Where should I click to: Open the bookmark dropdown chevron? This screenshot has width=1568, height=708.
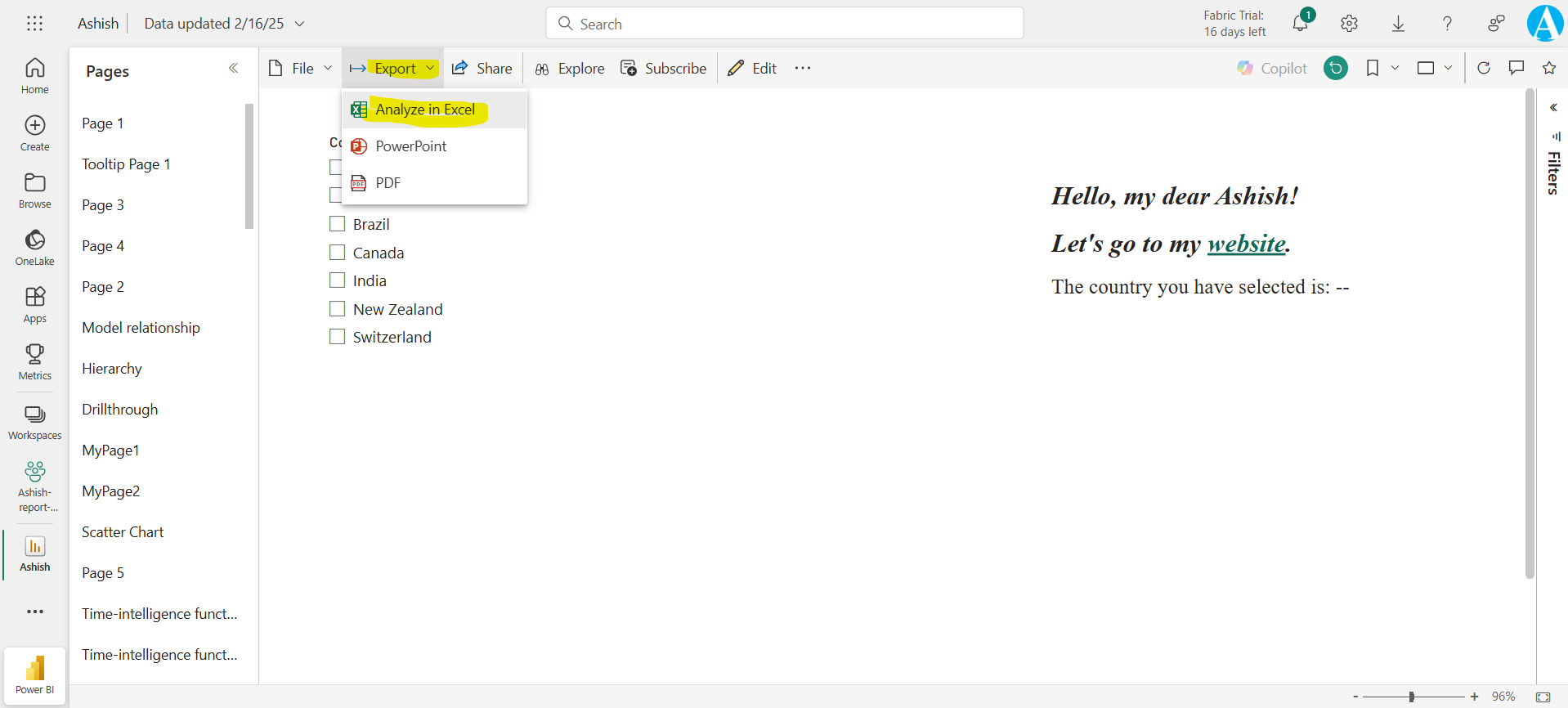[1395, 68]
